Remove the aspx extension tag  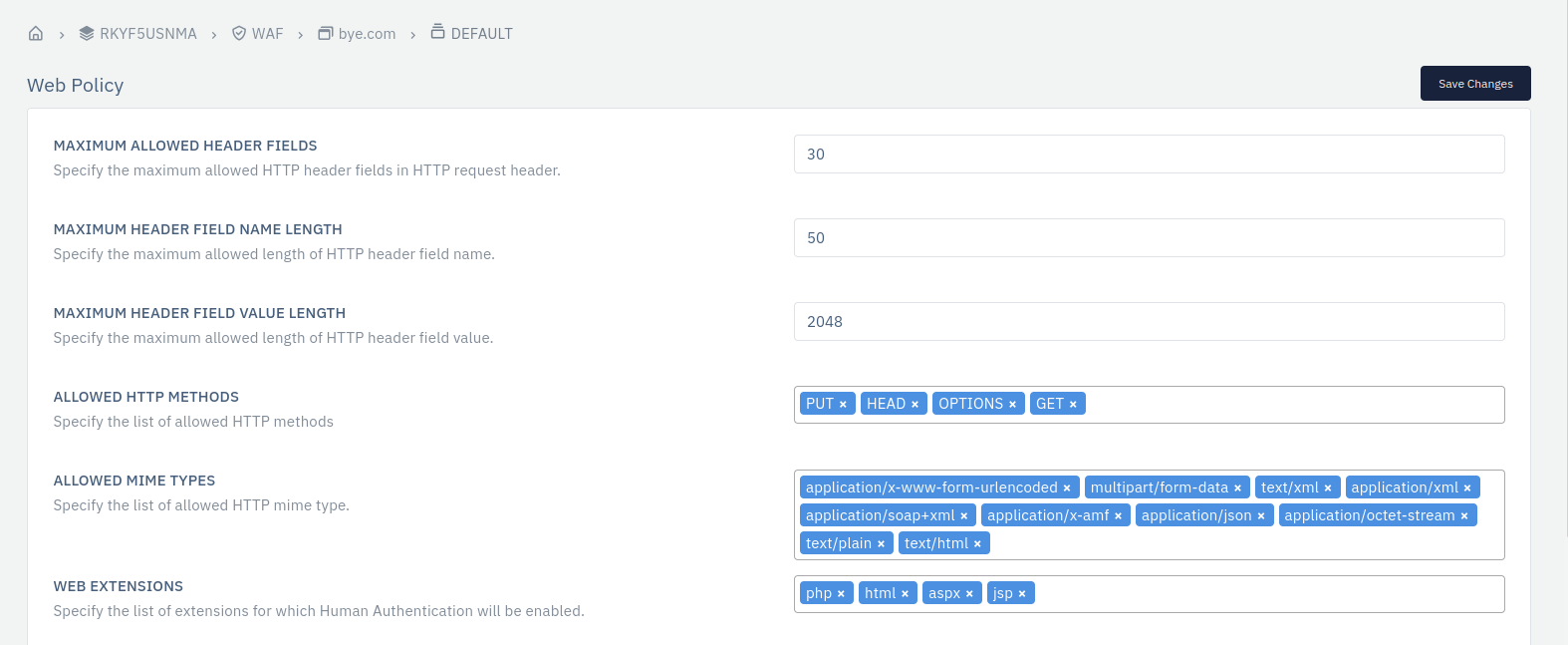[969, 594]
